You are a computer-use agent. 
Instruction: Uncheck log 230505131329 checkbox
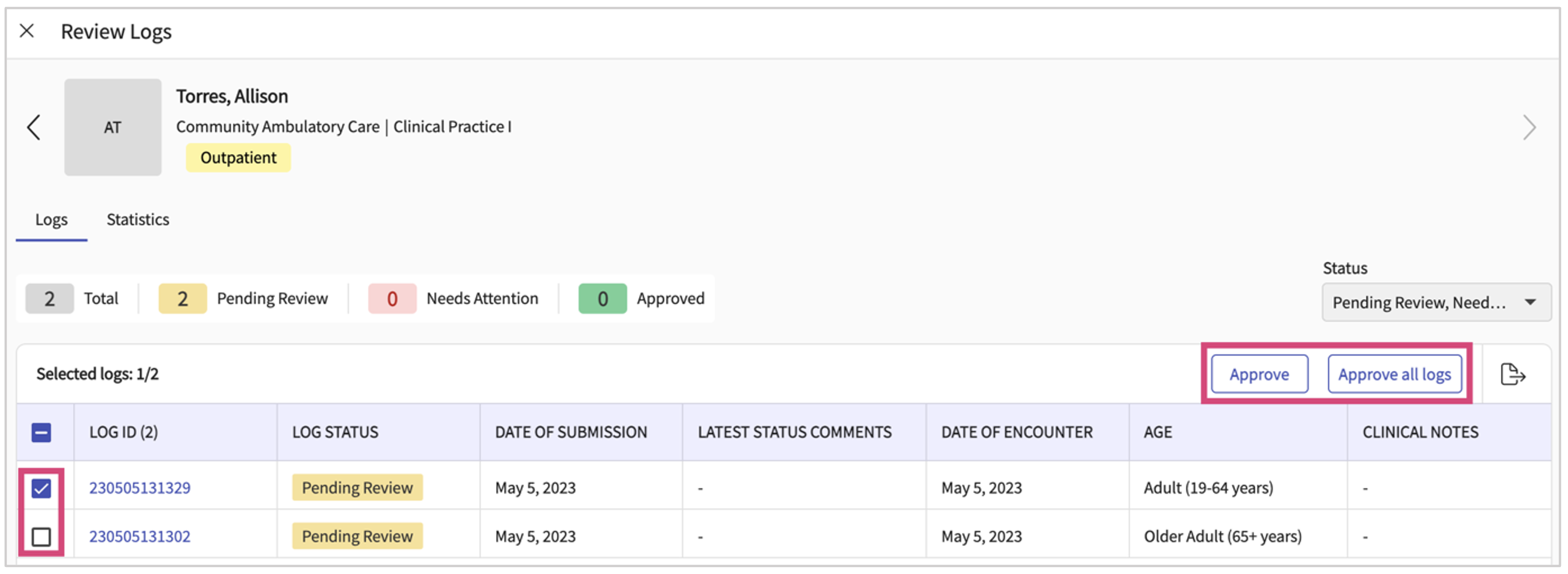click(41, 488)
